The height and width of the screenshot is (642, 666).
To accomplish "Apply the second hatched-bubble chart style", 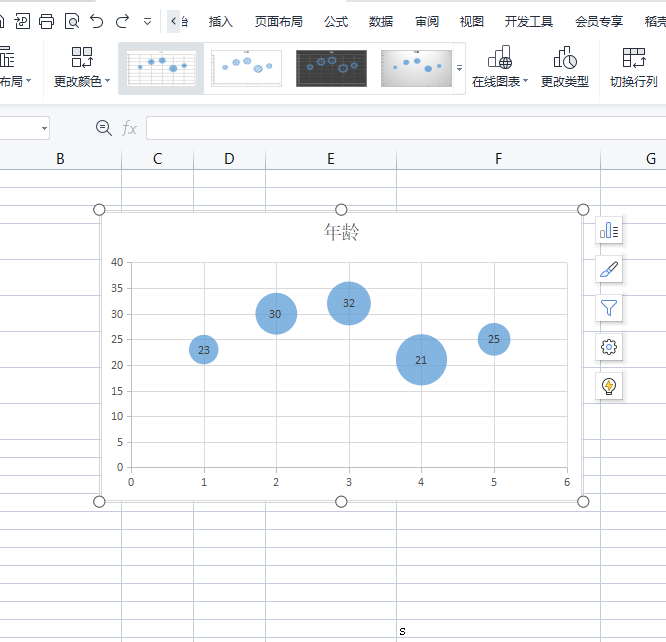I will point(246,68).
